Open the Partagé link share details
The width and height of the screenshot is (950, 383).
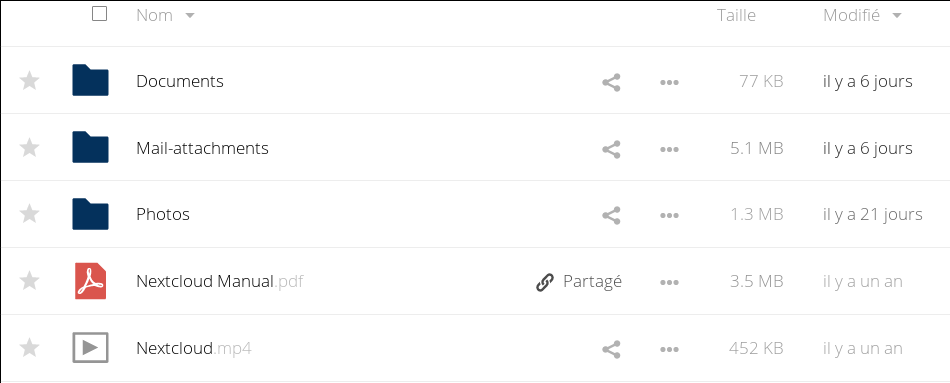579,282
